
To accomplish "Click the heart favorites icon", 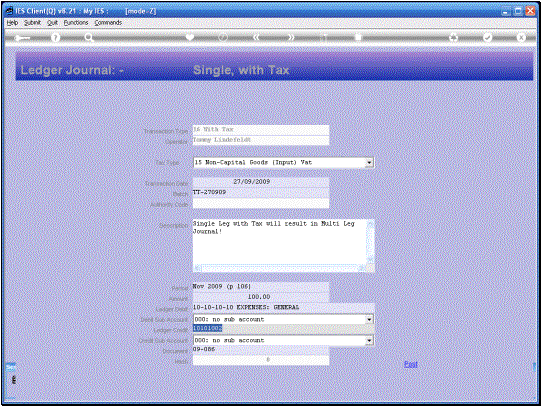I will click(x=190, y=37).
